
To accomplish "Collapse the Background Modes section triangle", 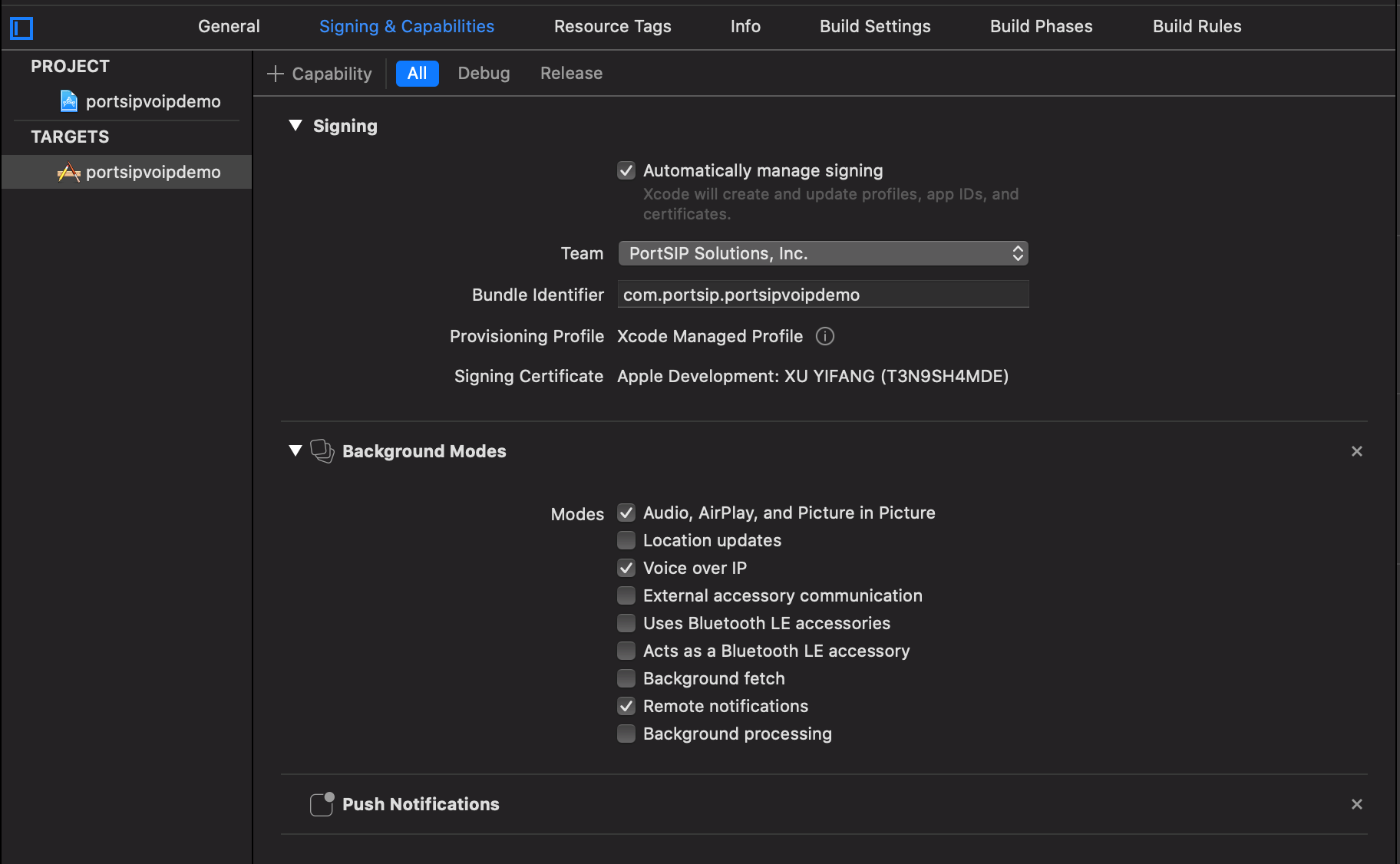I will pyautogui.click(x=296, y=451).
